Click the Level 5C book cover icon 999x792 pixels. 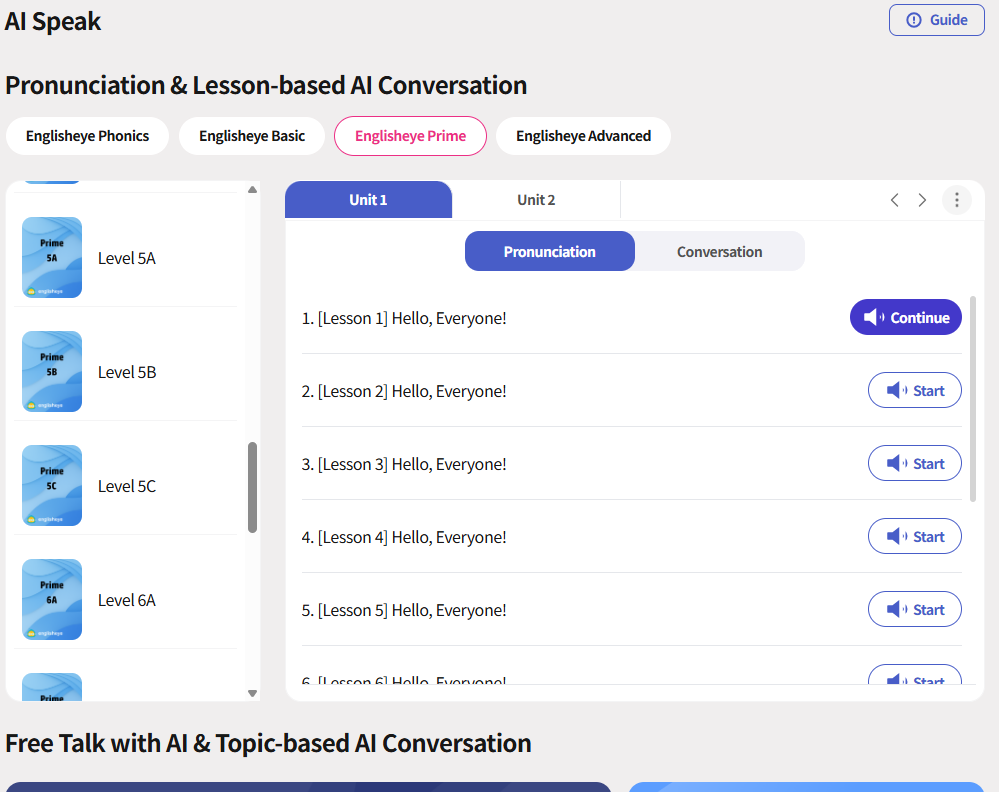pos(52,486)
